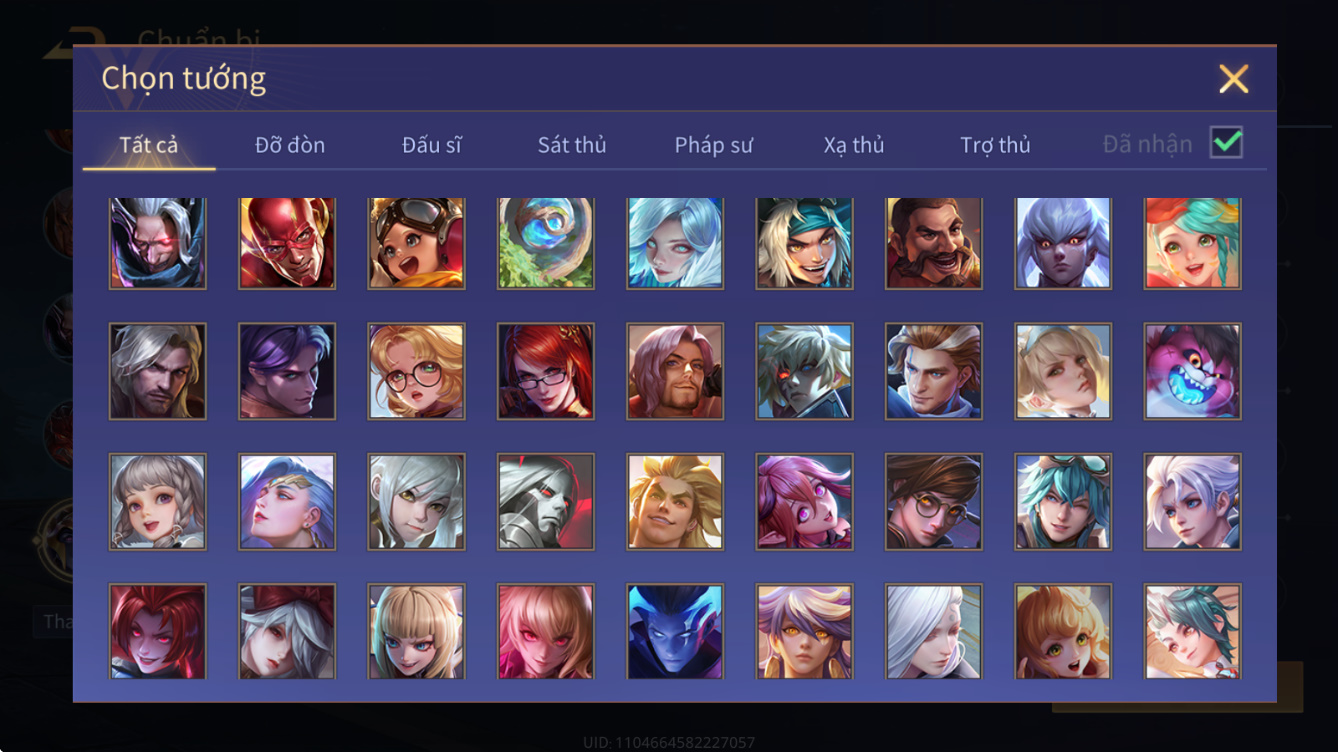Switch to the Đỡ đòn tab
This screenshot has width=1338, height=752.
point(290,145)
